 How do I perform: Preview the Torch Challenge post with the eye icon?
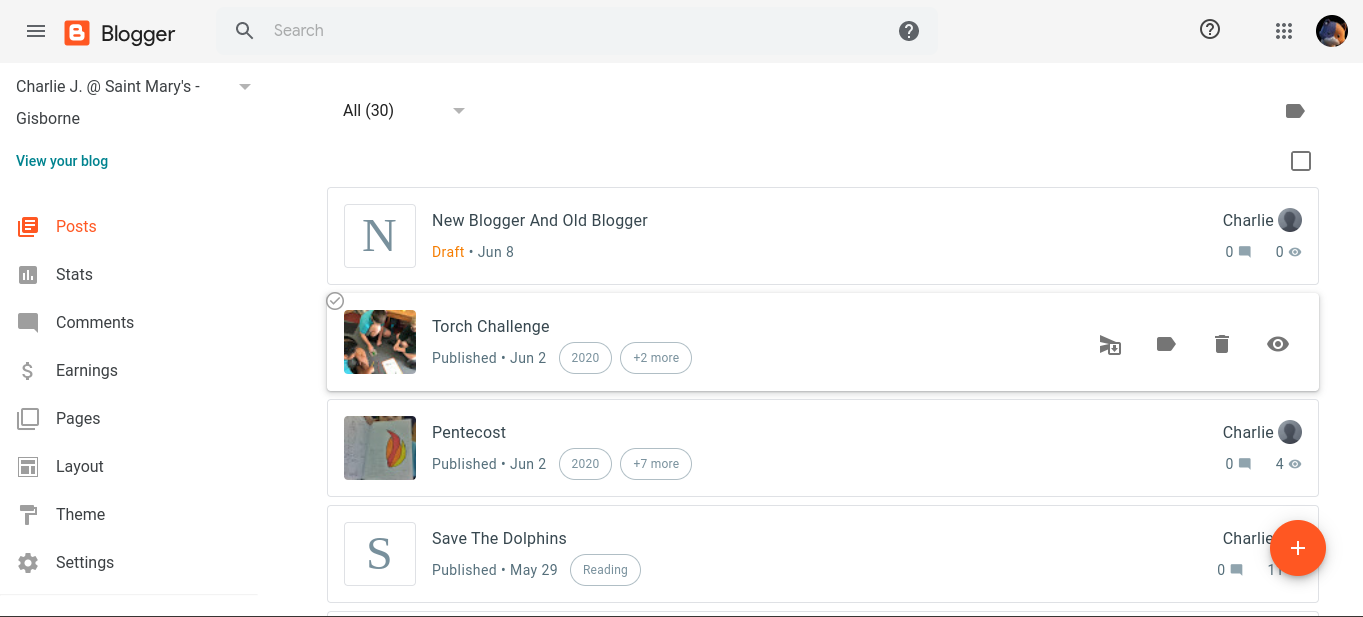click(x=1277, y=344)
